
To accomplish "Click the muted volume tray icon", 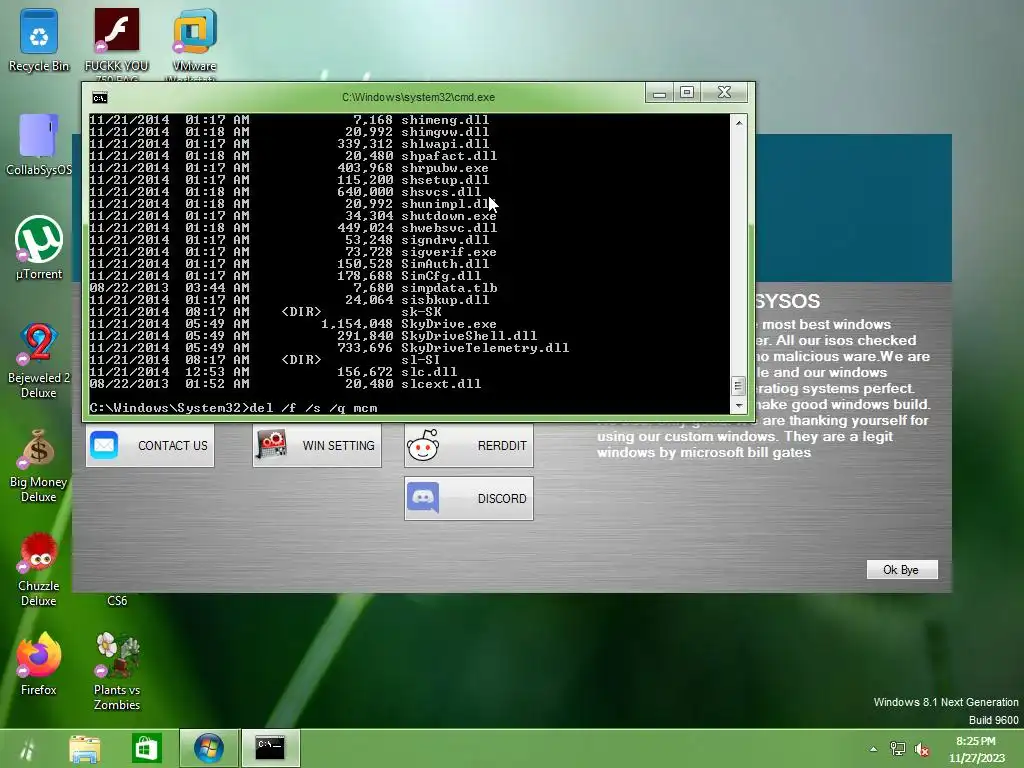I will [x=922, y=749].
